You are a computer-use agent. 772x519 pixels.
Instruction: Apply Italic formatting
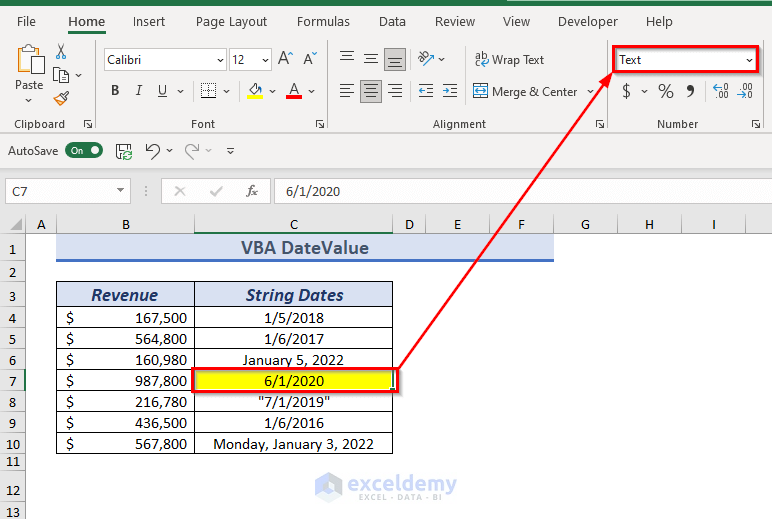pyautogui.click(x=139, y=91)
